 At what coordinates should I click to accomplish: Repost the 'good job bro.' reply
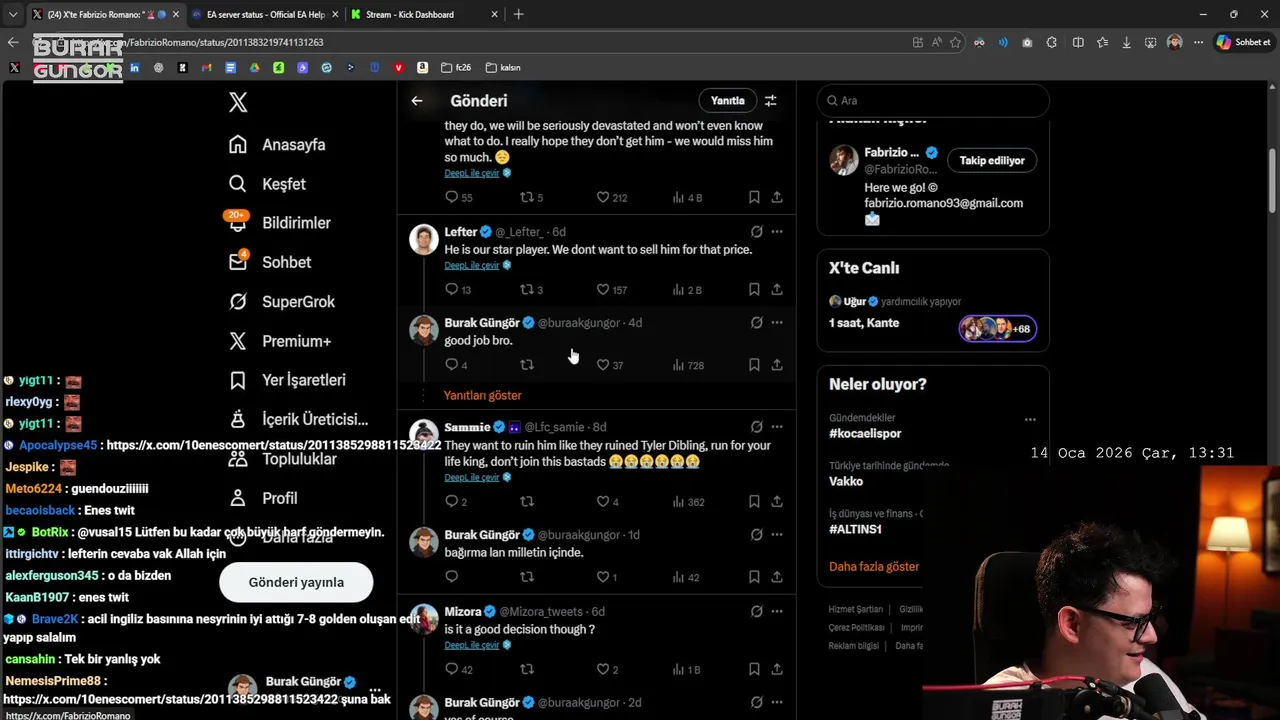(x=527, y=365)
